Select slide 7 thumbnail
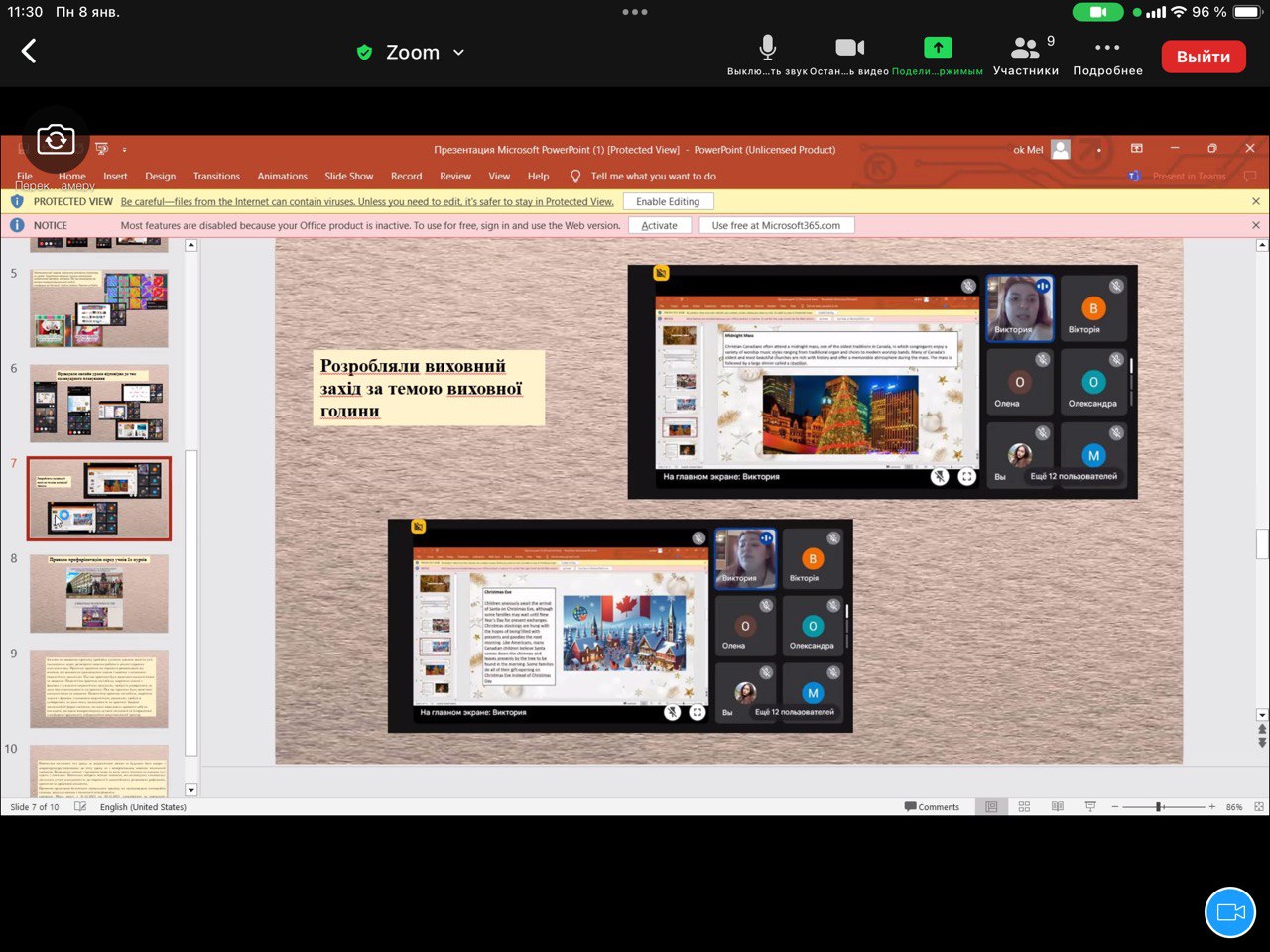This screenshot has height=952, width=1270. tap(99, 499)
